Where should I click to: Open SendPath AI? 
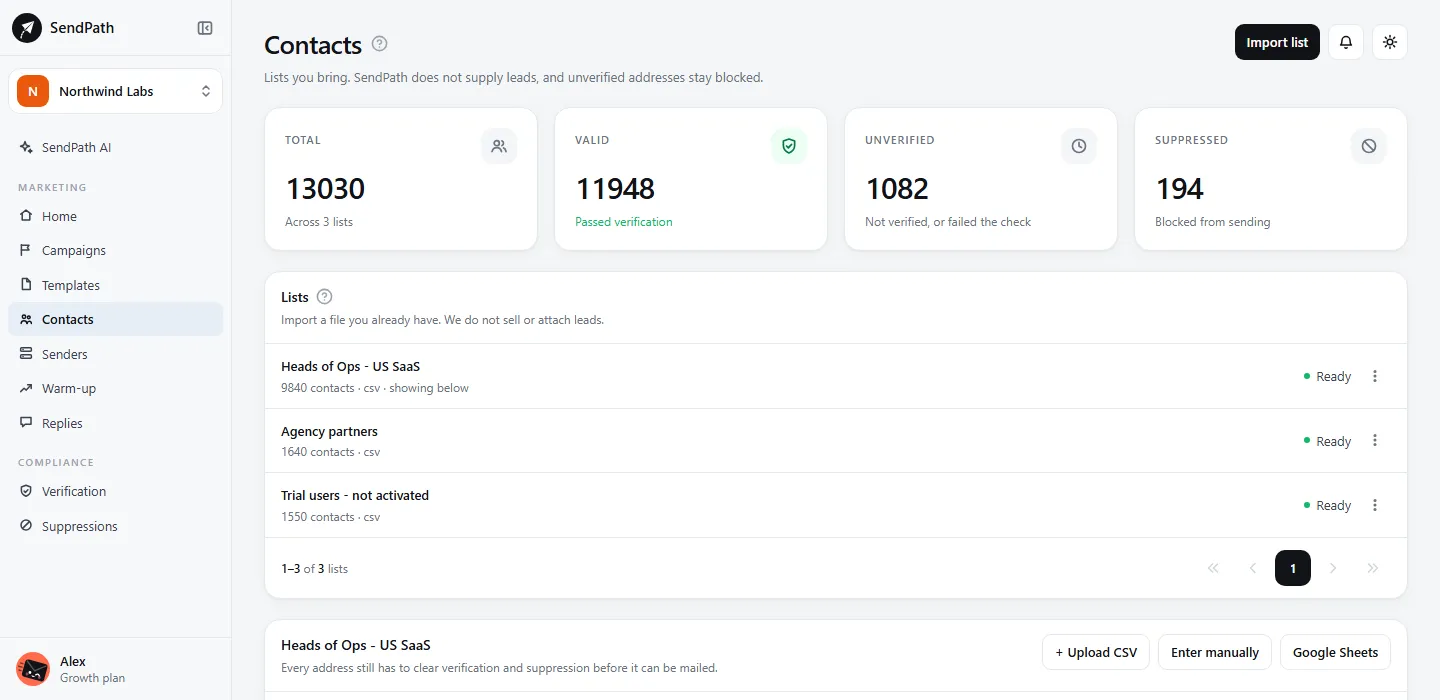[116, 147]
